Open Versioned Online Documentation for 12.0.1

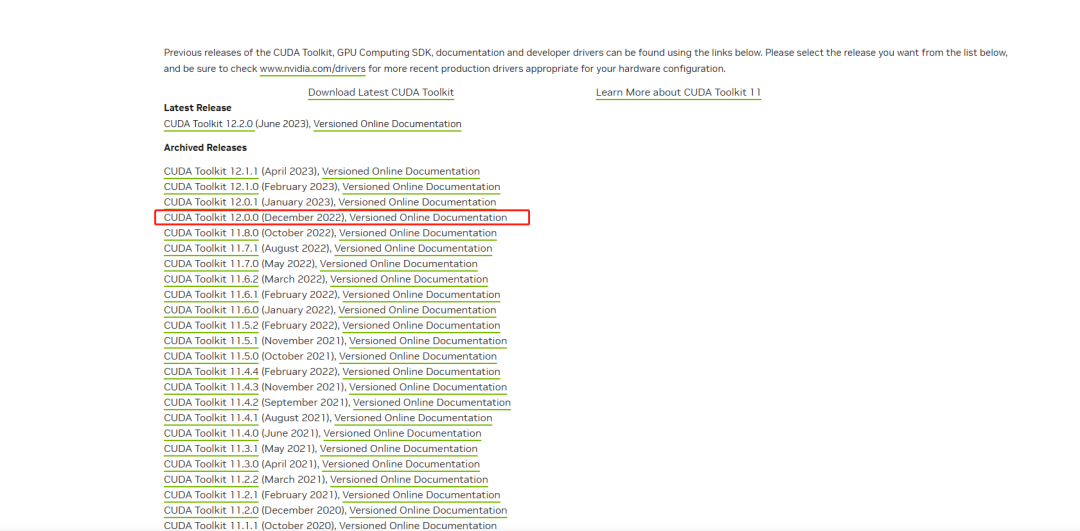[x=417, y=202]
